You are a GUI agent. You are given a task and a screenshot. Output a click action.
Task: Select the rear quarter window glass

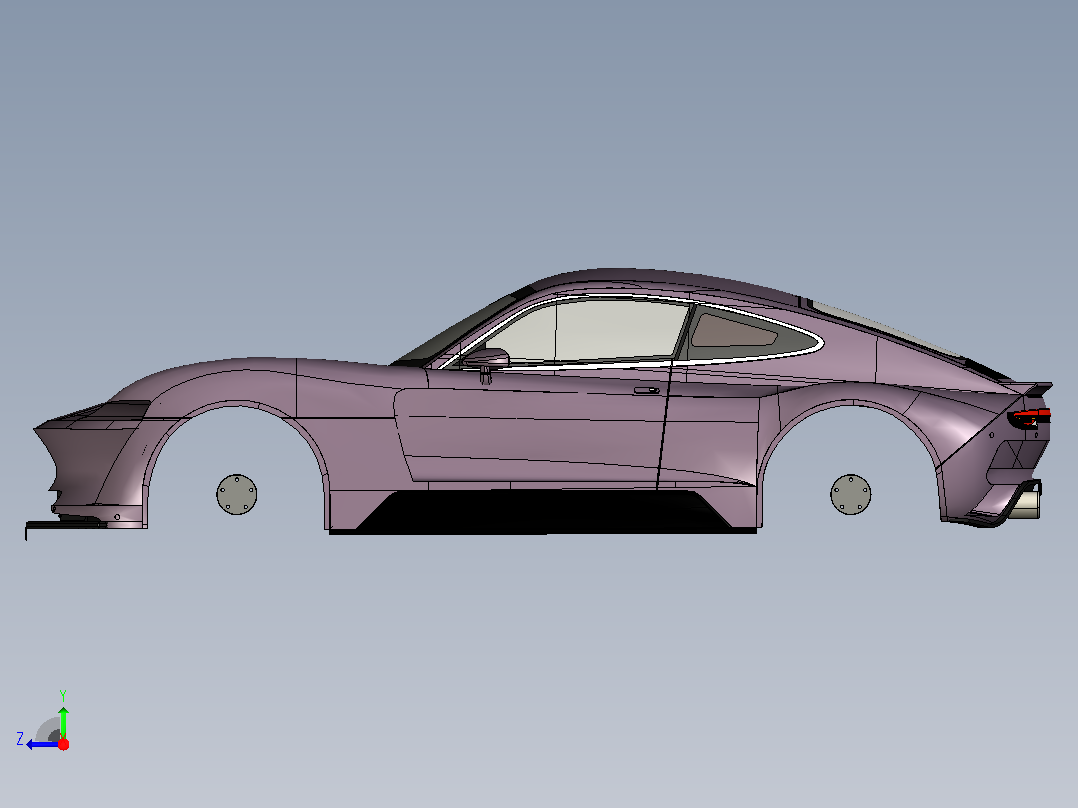(x=734, y=331)
